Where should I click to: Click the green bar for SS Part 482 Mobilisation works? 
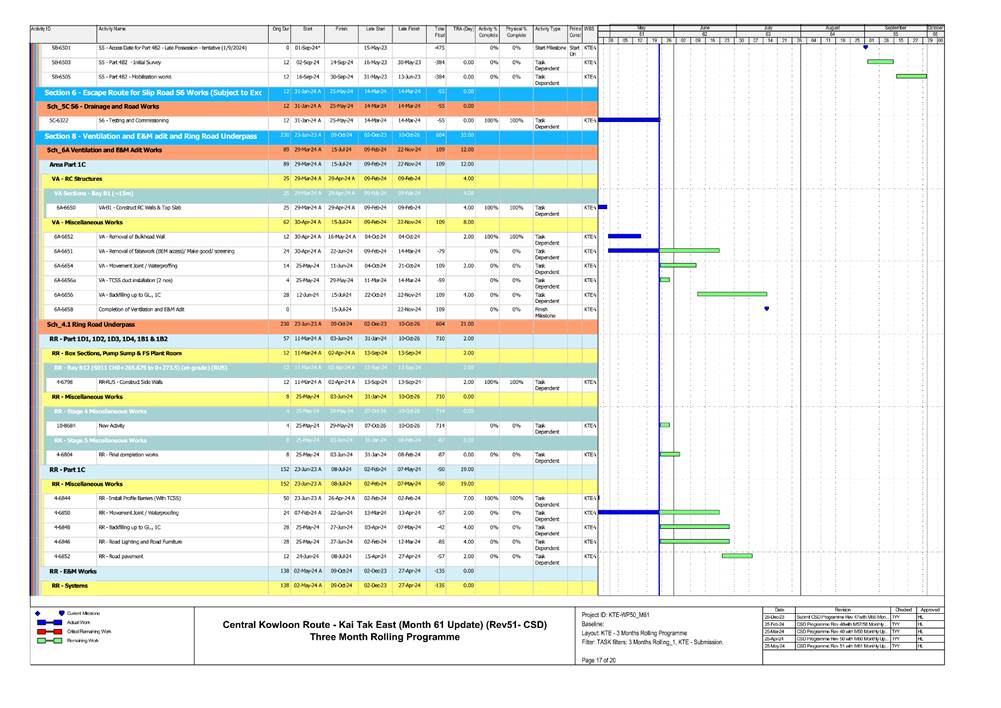click(x=911, y=75)
